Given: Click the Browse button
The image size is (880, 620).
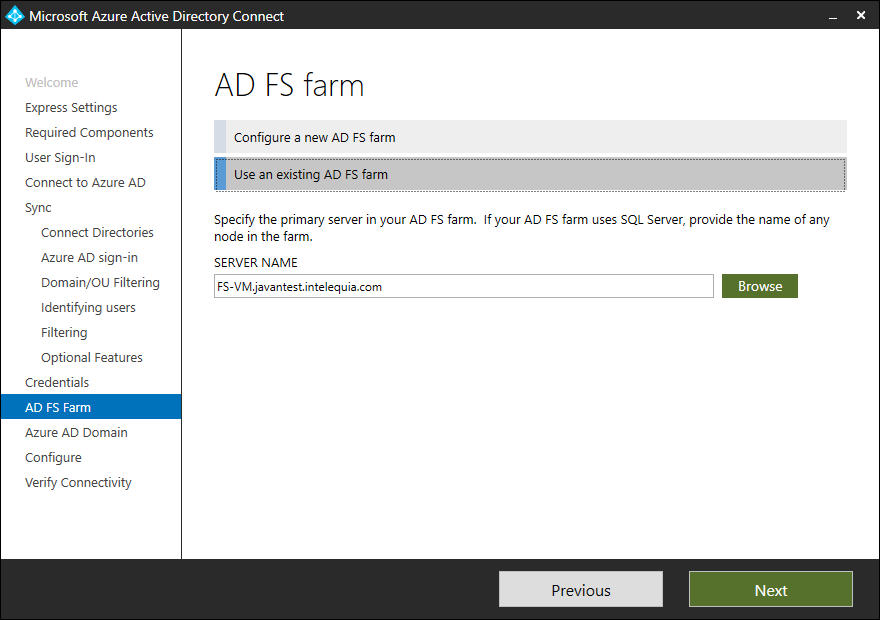Looking at the screenshot, I should pyautogui.click(x=759, y=285).
